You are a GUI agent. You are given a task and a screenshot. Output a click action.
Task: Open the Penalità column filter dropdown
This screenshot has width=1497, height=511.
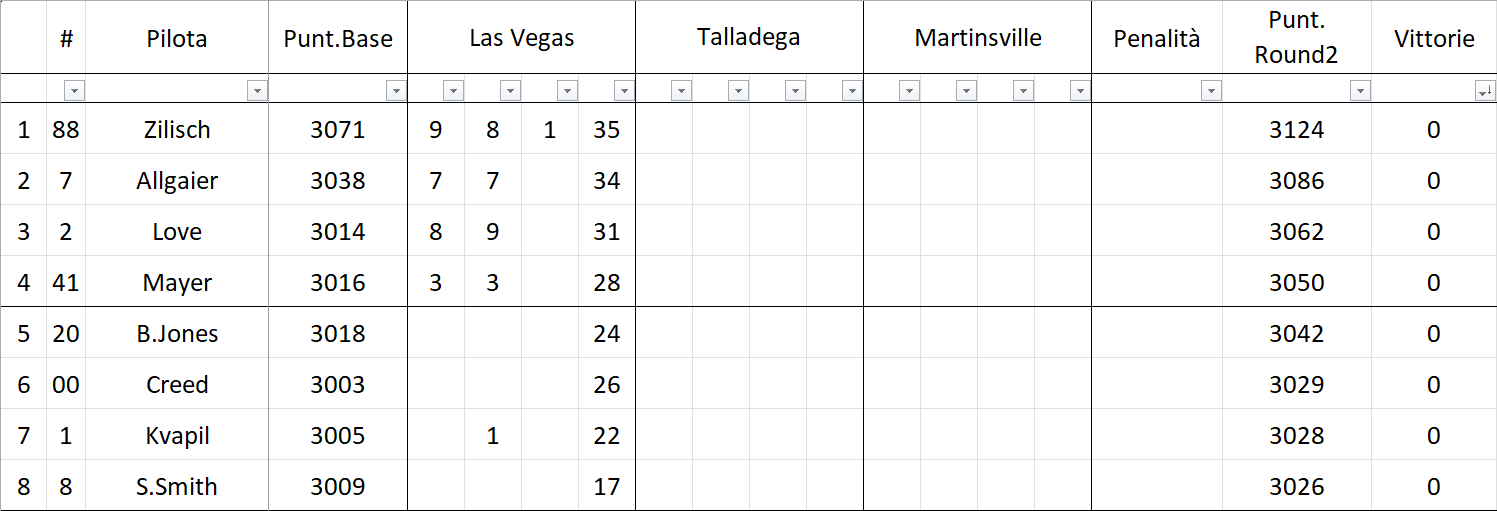point(1211,91)
